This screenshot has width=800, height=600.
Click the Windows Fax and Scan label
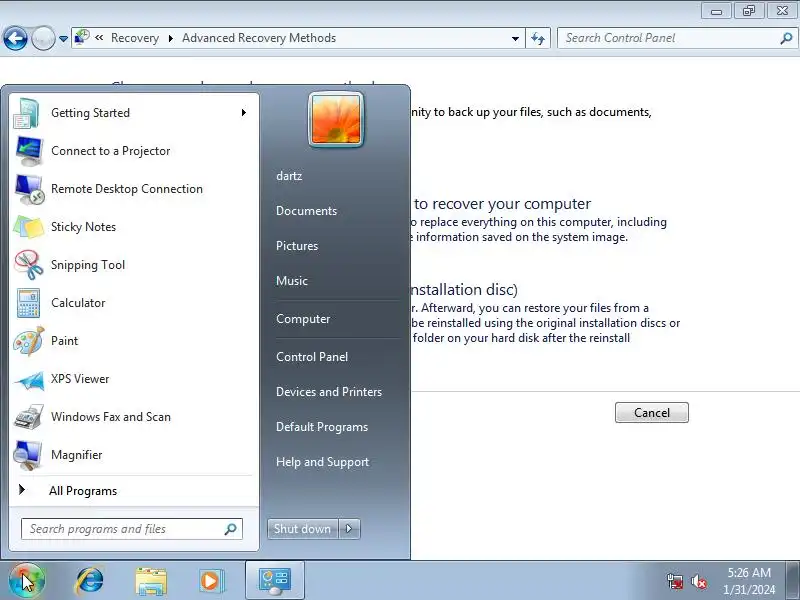(x=111, y=417)
